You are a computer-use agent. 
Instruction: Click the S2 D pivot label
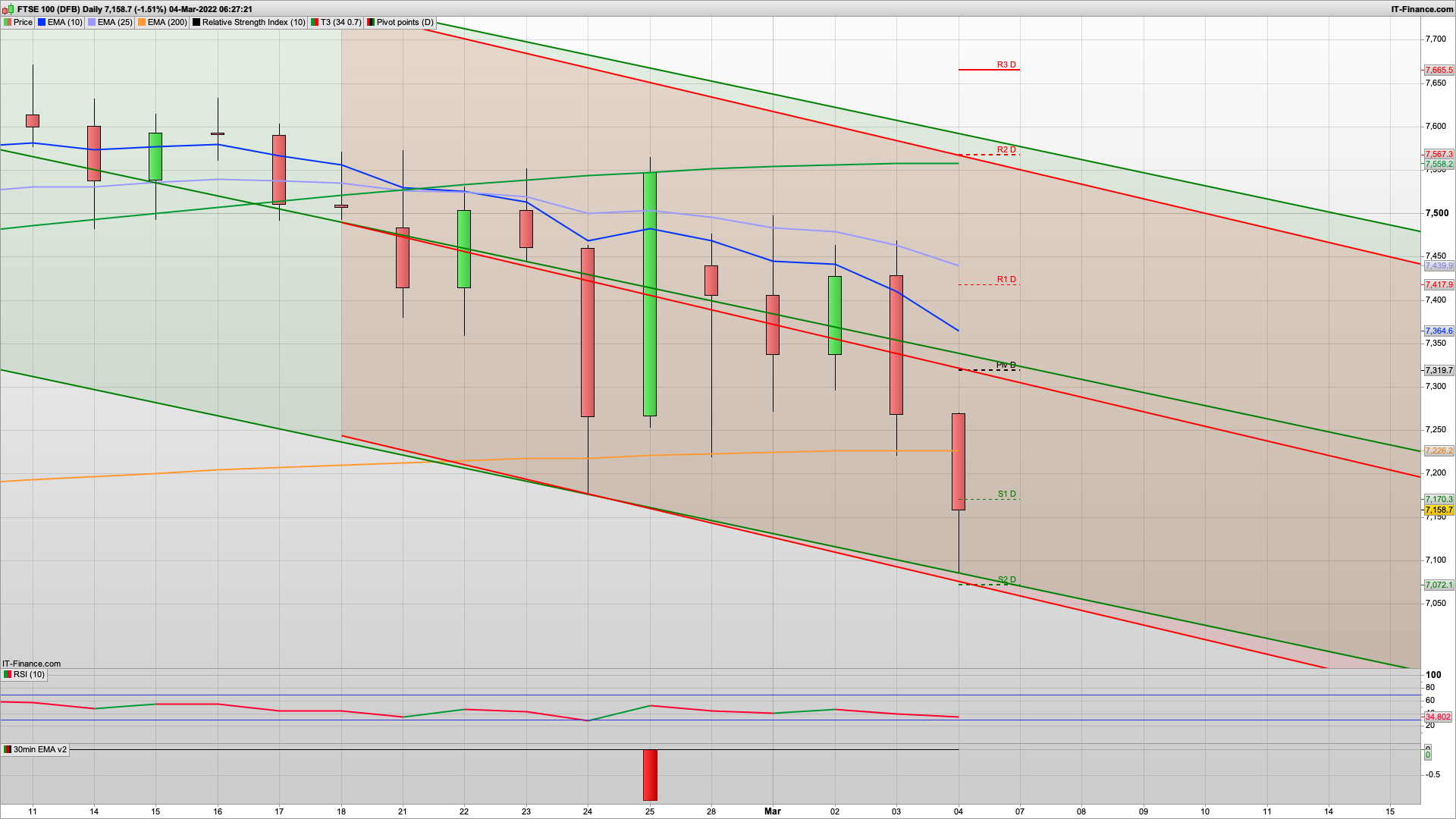tap(1006, 579)
